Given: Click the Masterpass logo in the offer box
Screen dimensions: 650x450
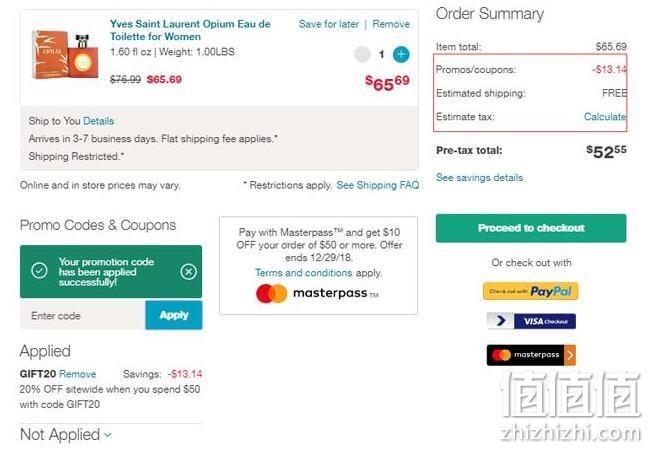Looking at the screenshot, I should pos(317,293).
